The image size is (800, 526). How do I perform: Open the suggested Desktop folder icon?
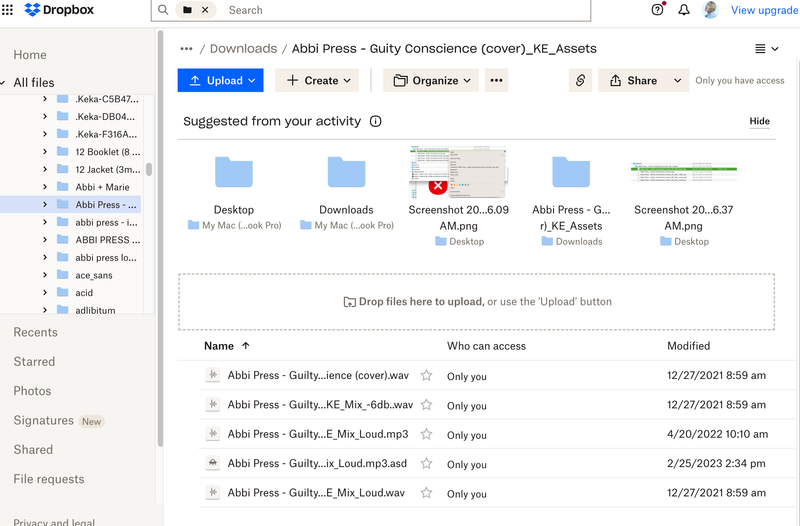tap(234, 172)
